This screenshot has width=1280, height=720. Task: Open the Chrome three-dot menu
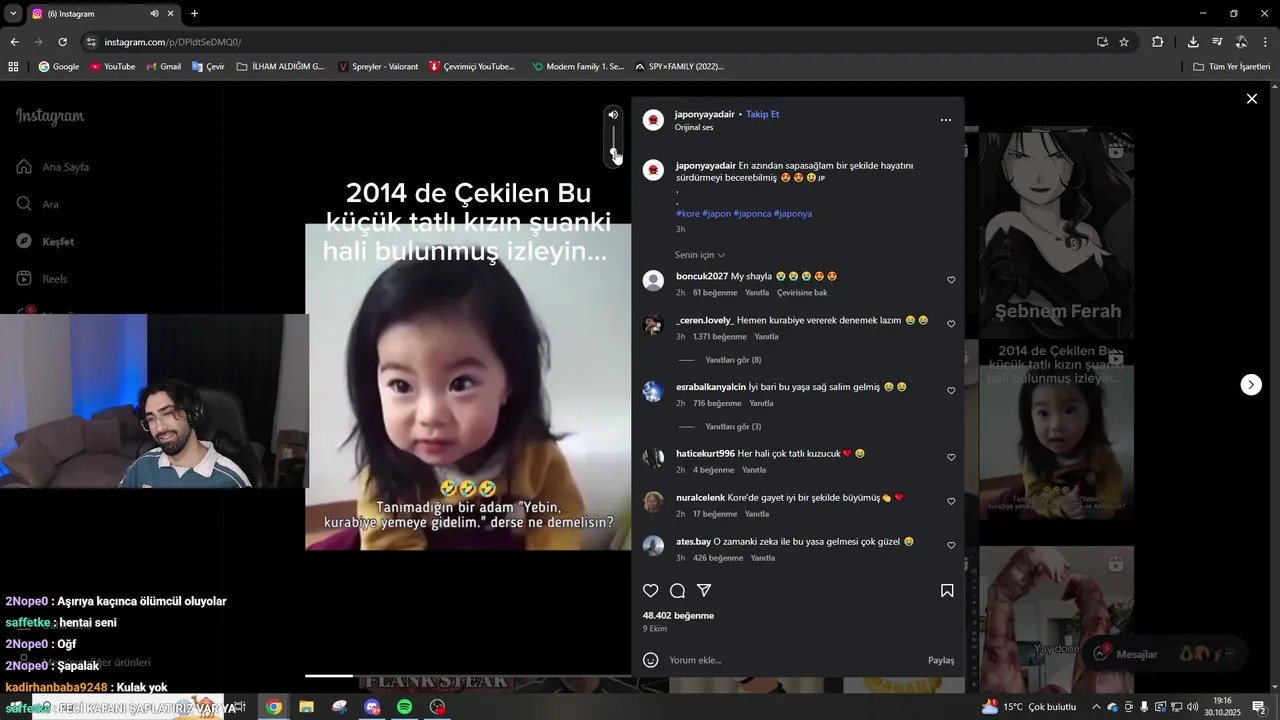1265,42
